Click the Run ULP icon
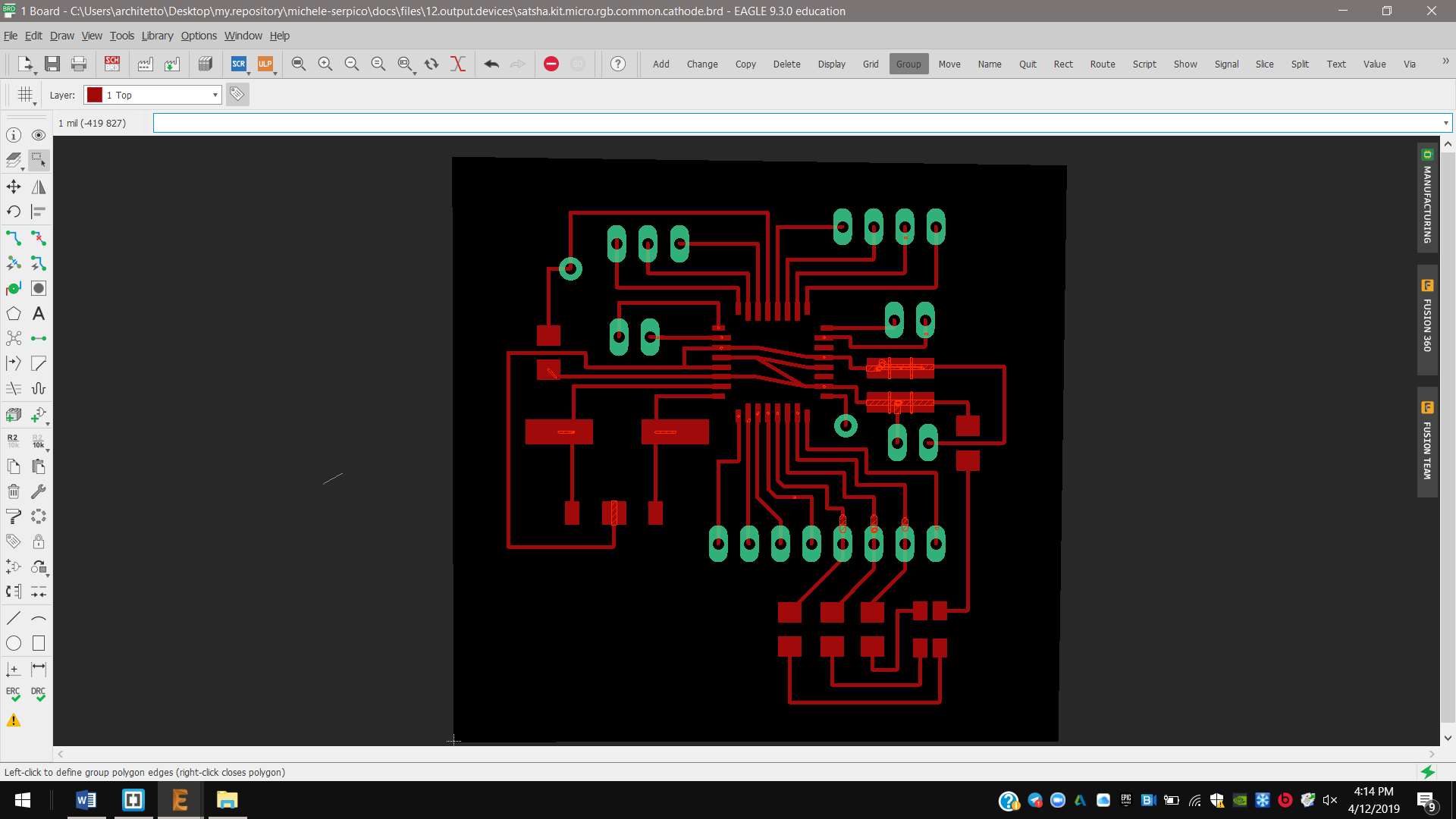The image size is (1456, 819). [x=265, y=64]
